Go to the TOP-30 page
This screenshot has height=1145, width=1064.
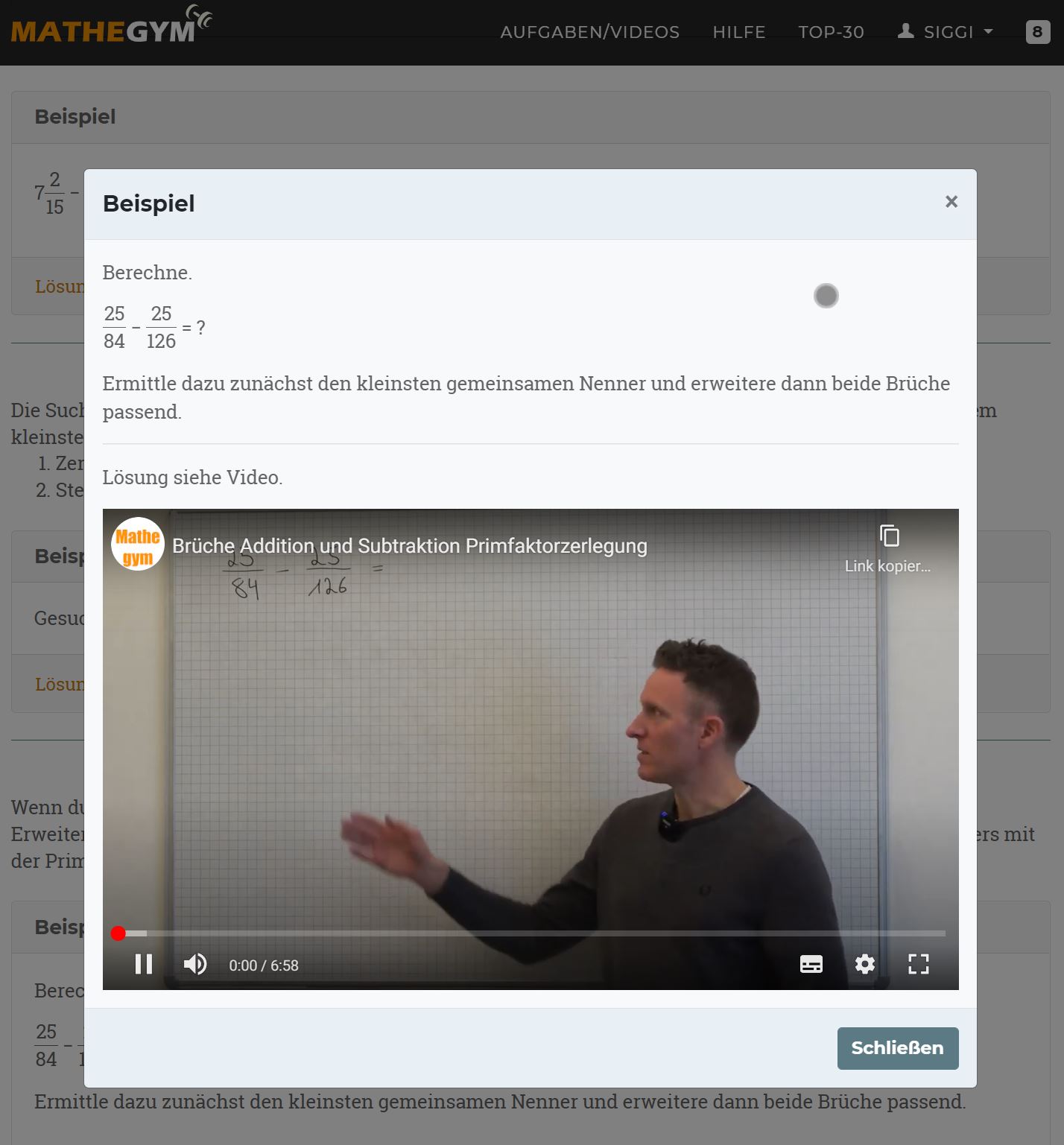(832, 32)
